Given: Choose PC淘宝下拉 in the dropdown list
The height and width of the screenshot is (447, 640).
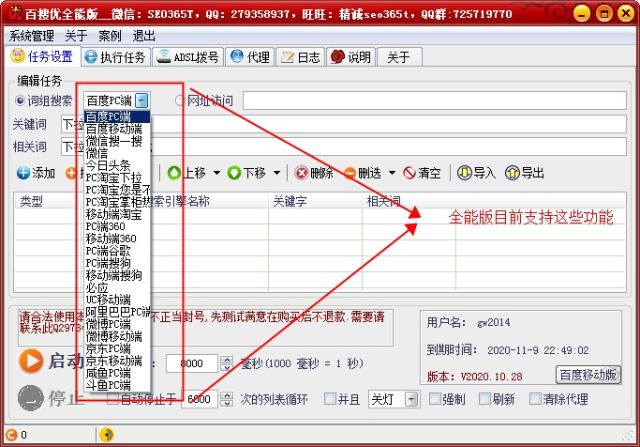Looking at the screenshot, I should click(x=117, y=178).
